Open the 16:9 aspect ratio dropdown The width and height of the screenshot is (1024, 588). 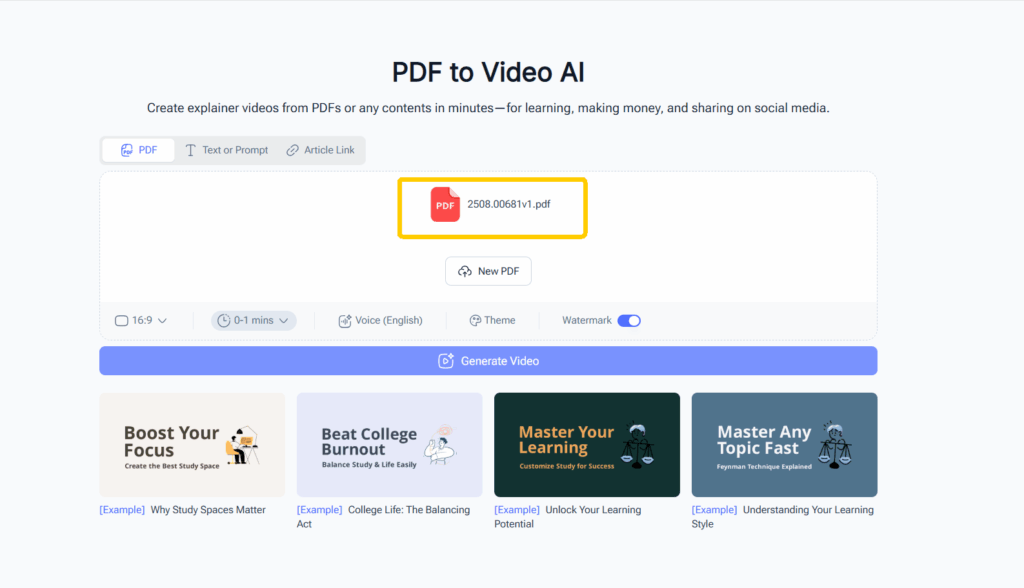click(x=141, y=320)
